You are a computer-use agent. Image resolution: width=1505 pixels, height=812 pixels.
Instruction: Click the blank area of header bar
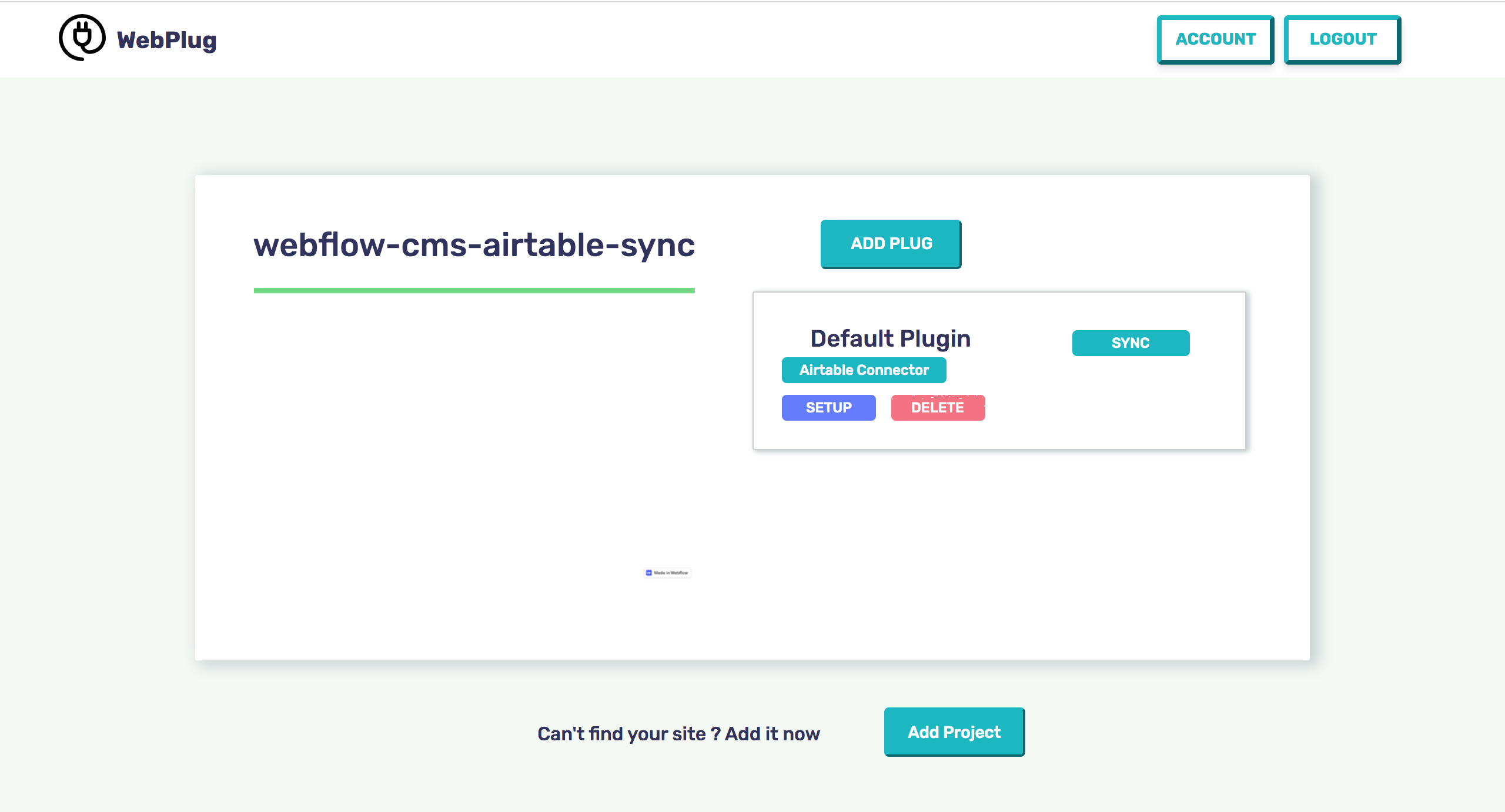pyautogui.click(x=647, y=39)
